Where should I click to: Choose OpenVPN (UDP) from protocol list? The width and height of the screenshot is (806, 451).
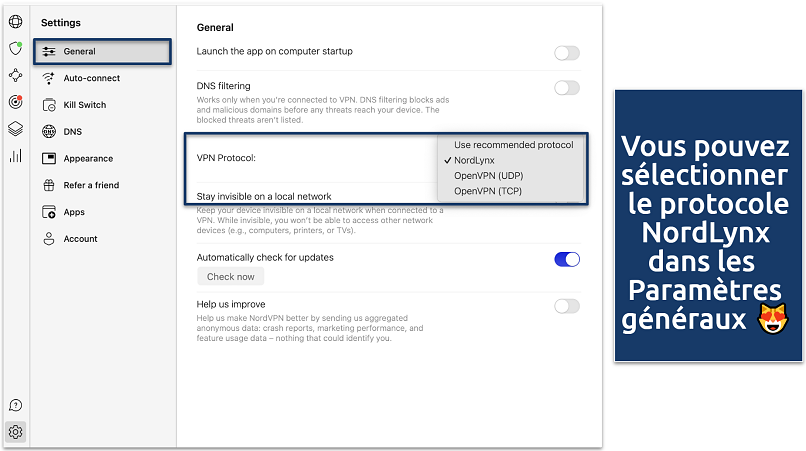point(487,175)
